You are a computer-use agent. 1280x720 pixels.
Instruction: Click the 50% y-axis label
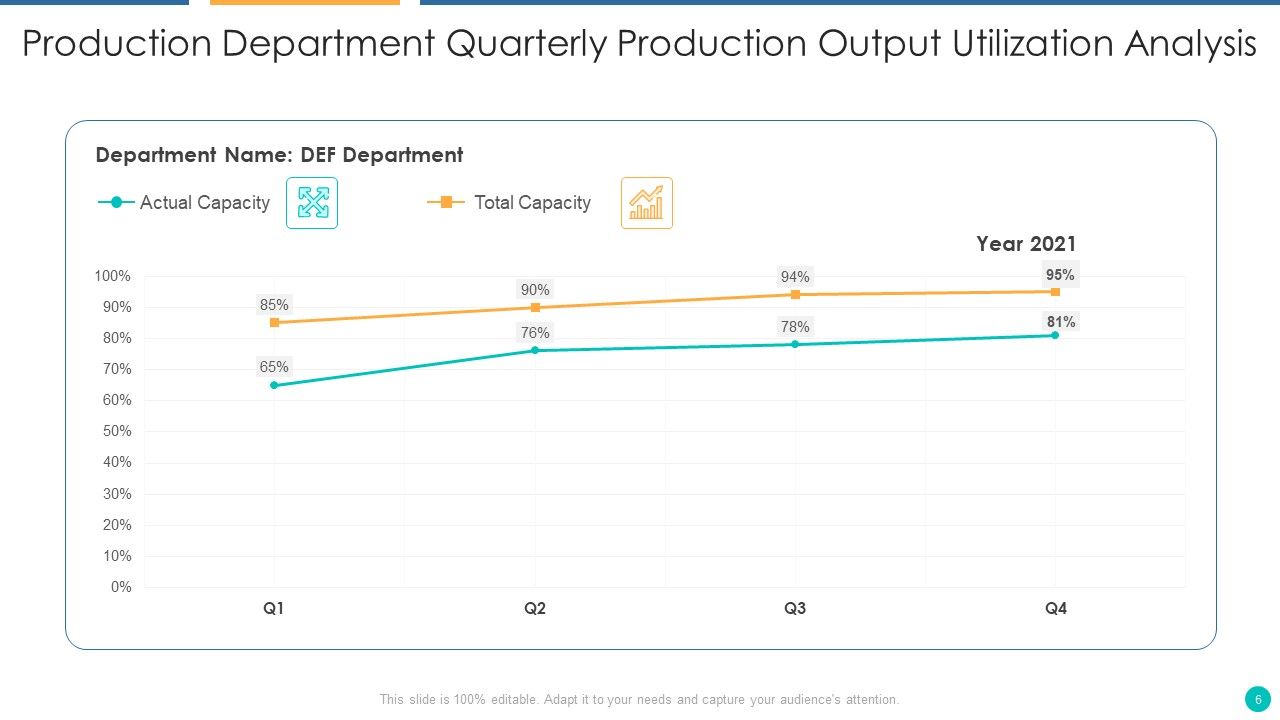(117, 431)
